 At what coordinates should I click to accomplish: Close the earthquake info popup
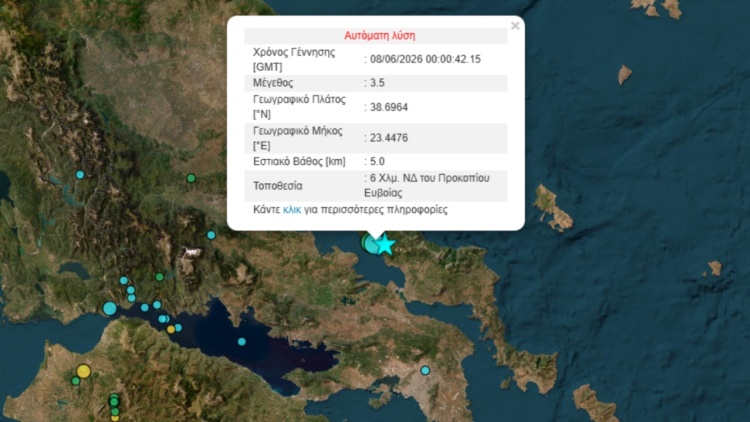tap(515, 26)
